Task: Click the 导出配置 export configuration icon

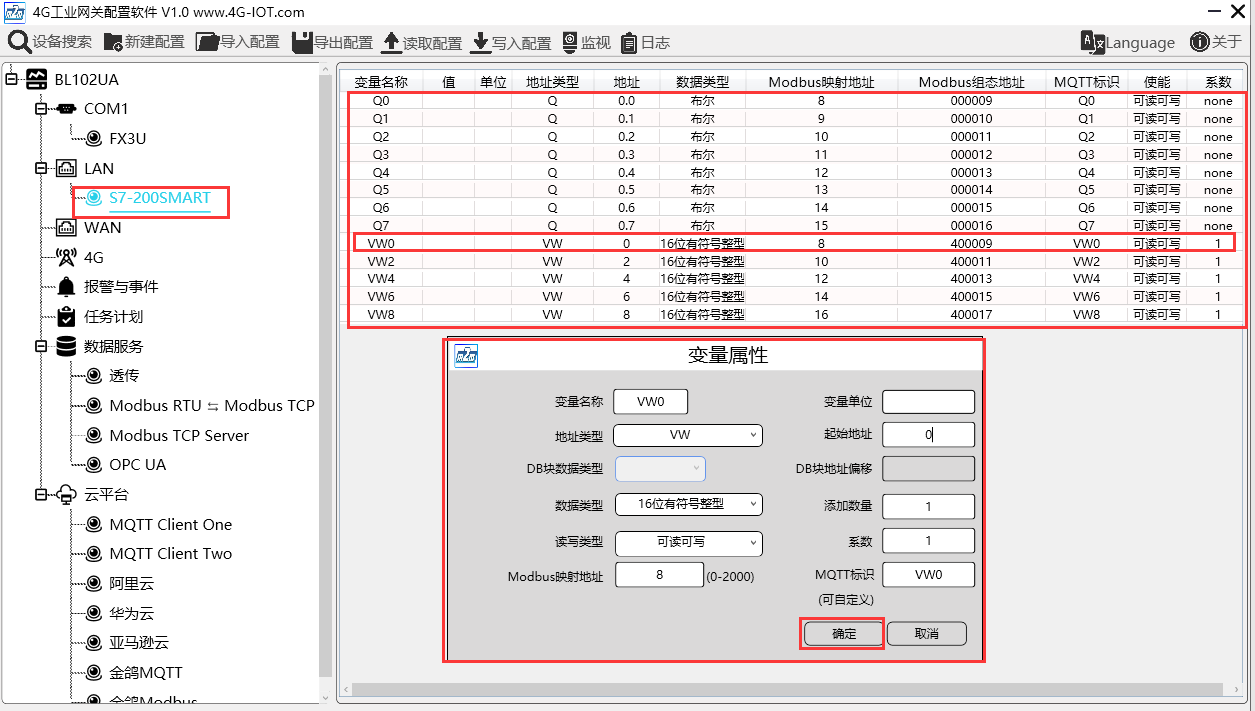Action: click(x=302, y=42)
